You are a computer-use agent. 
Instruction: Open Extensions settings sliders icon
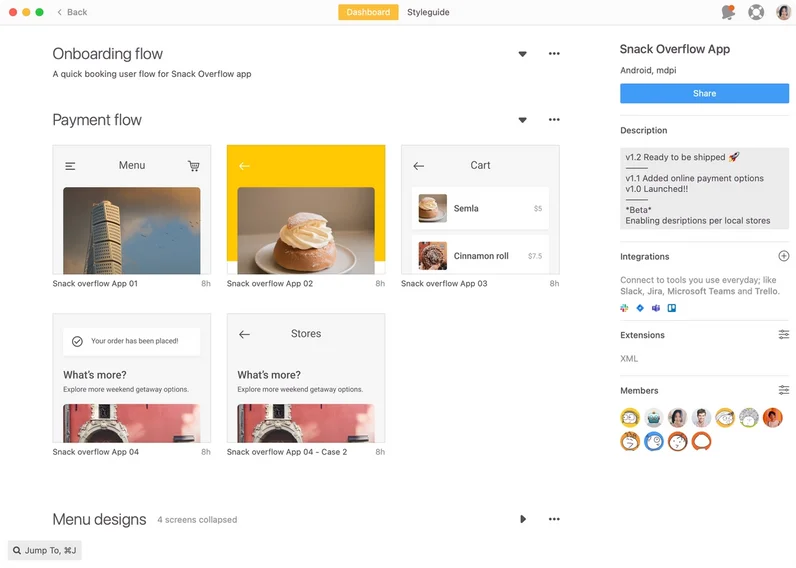(x=783, y=335)
